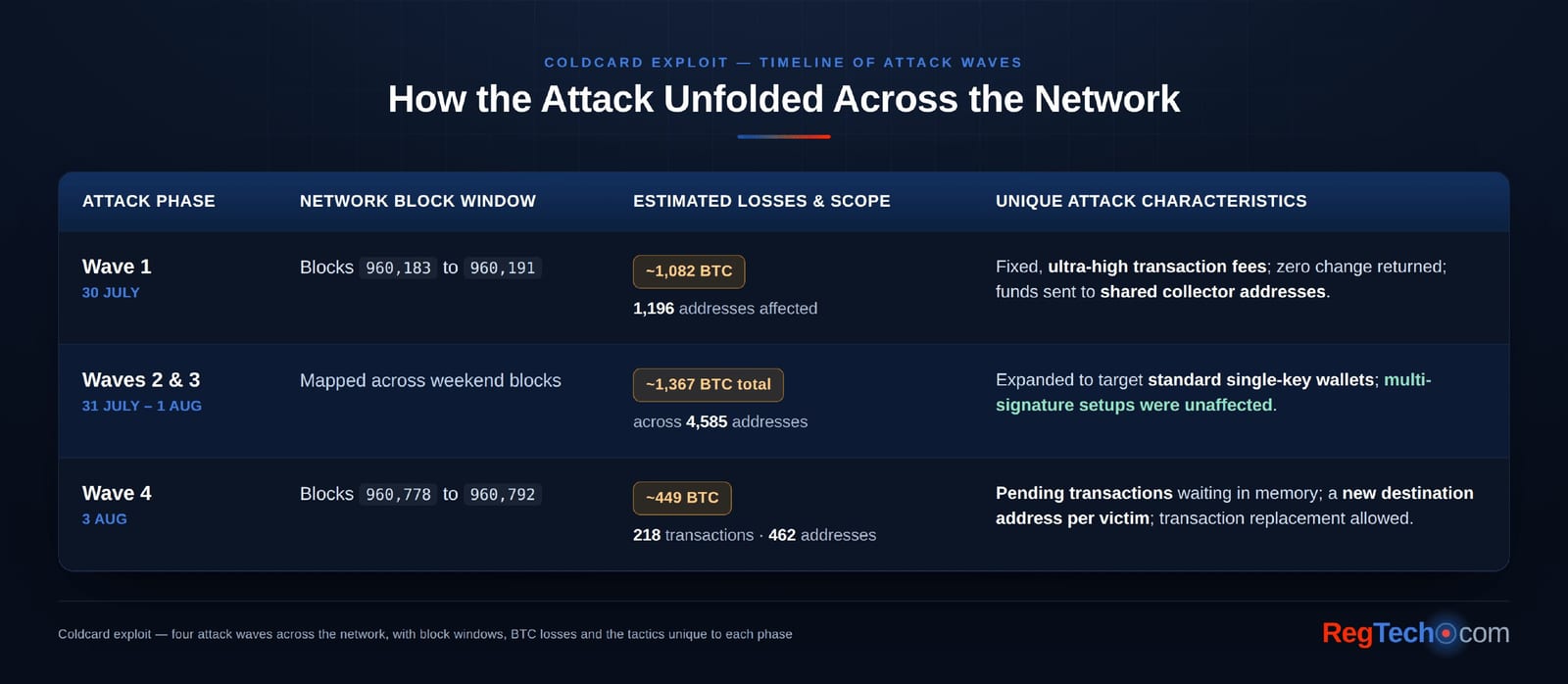Click the '30 JULY' date label
Image resolution: width=1568 pixels, height=684 pixels.
click(x=111, y=292)
